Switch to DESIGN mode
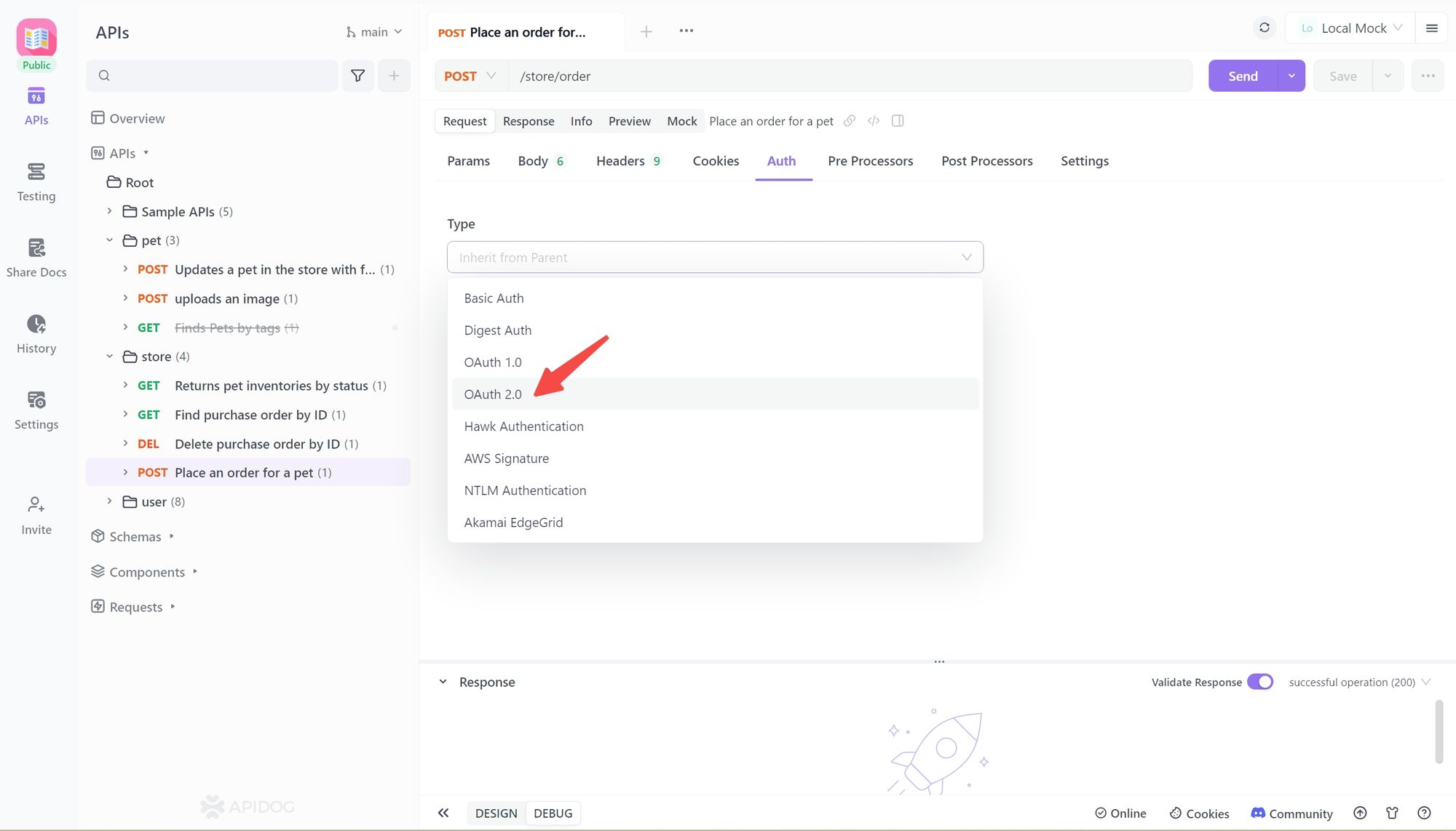Screen dimensions: 1456x831 pos(496,813)
